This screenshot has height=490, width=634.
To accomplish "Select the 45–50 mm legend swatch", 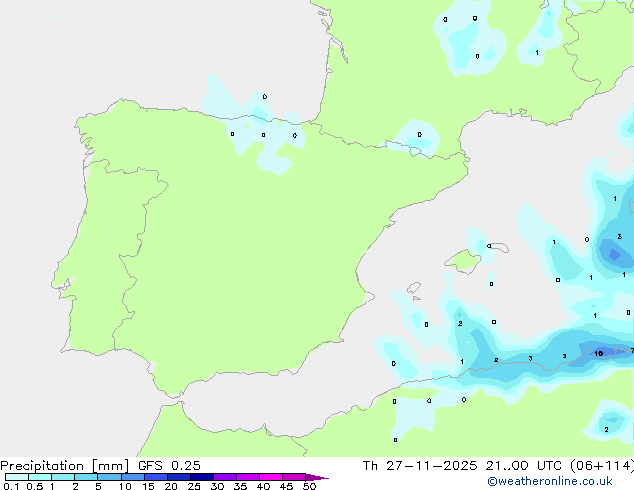I will (294, 477).
